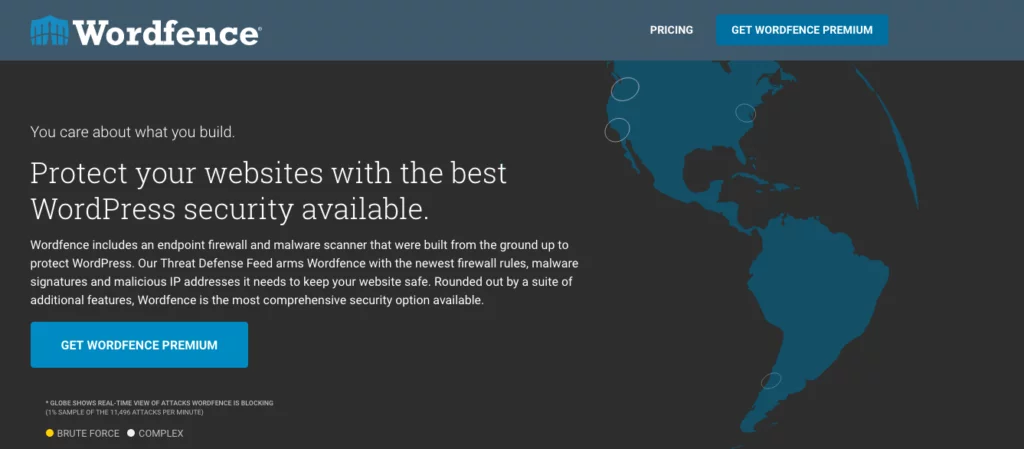Click the yellow Brute Force legend dot
Viewport: 1024px width, 449px height.
click(50, 433)
